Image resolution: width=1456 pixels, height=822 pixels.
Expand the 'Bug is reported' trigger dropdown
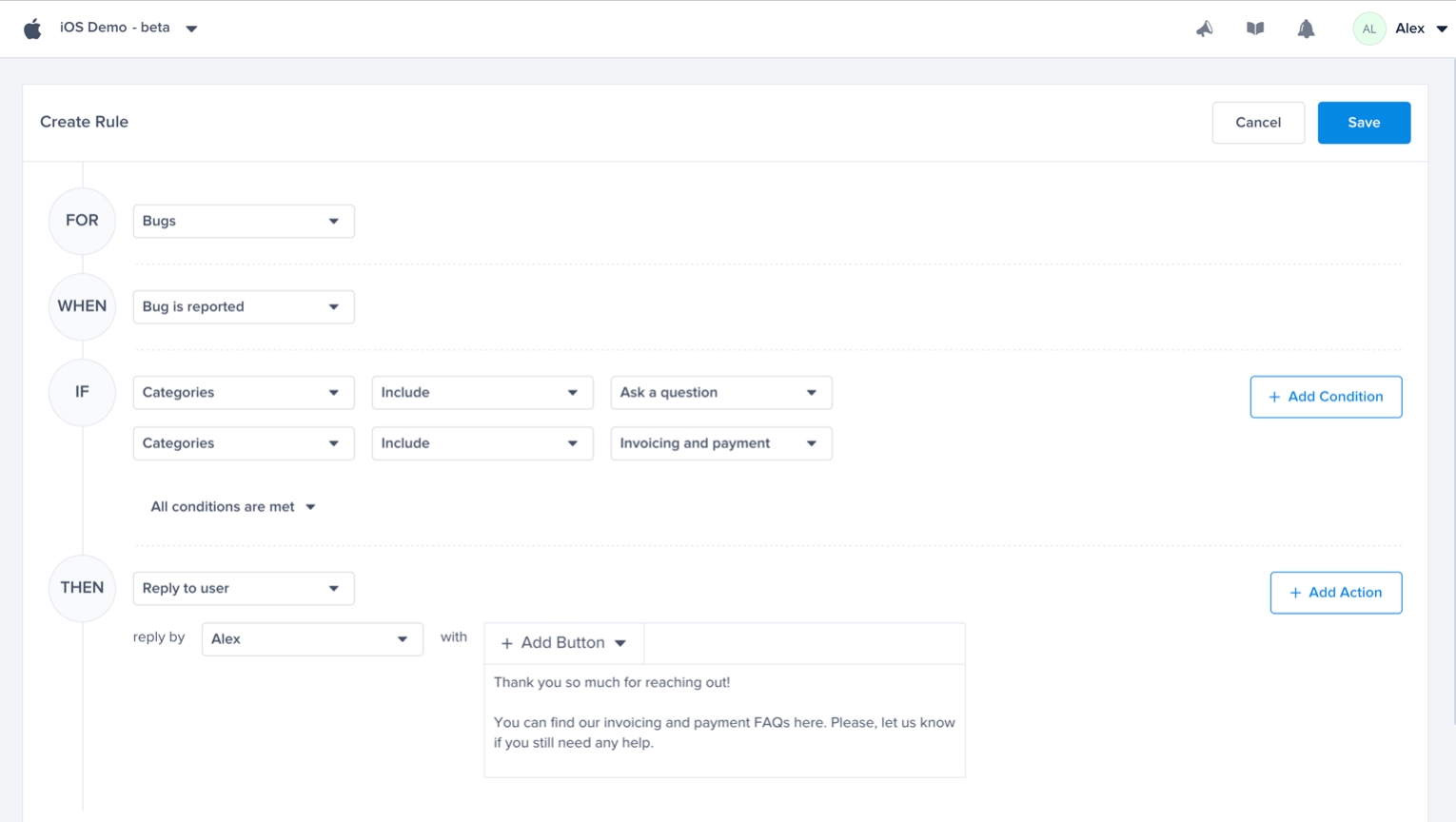243,306
